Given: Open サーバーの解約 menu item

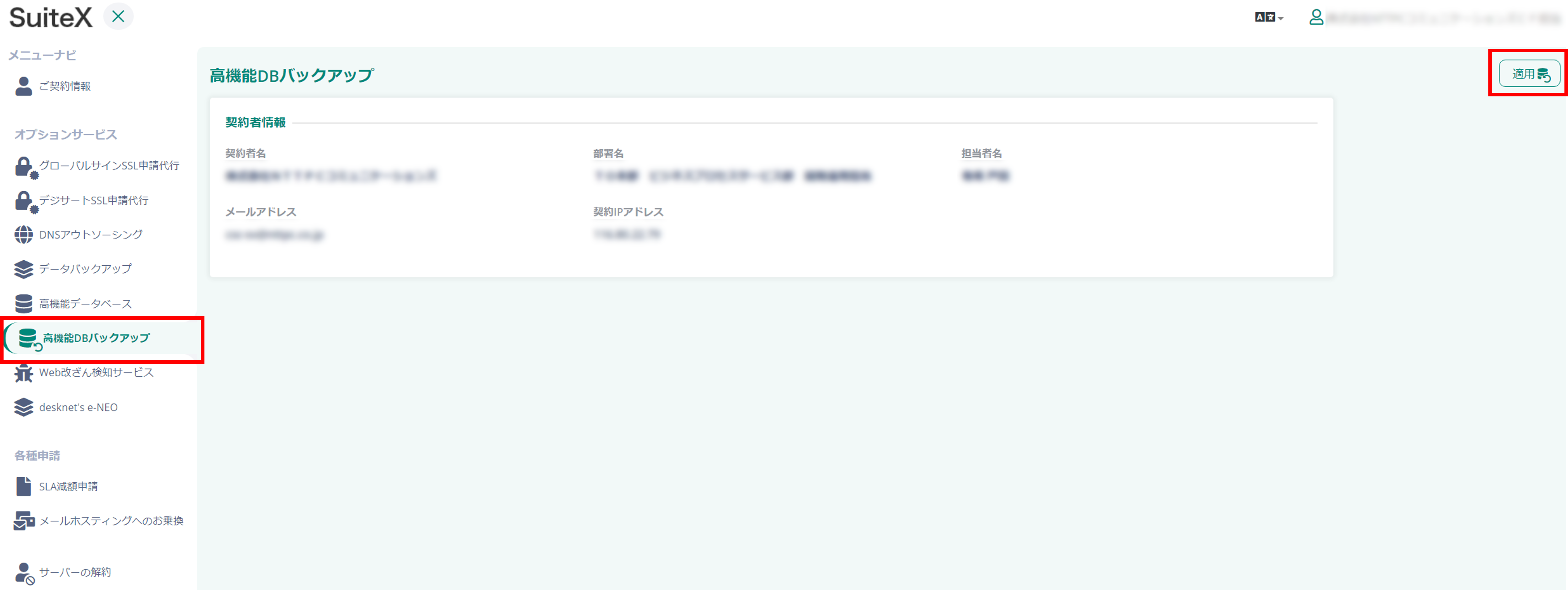Looking at the screenshot, I should tap(75, 572).
